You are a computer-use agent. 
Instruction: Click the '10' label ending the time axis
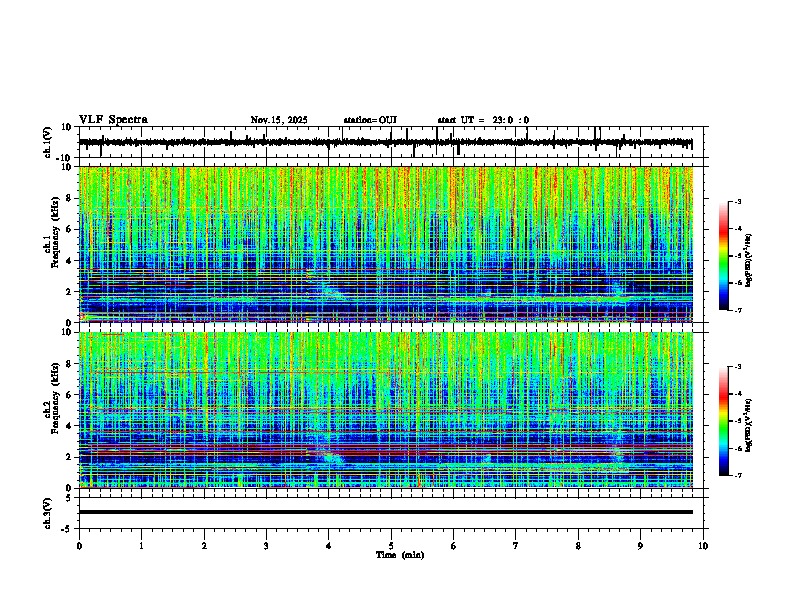703,546
